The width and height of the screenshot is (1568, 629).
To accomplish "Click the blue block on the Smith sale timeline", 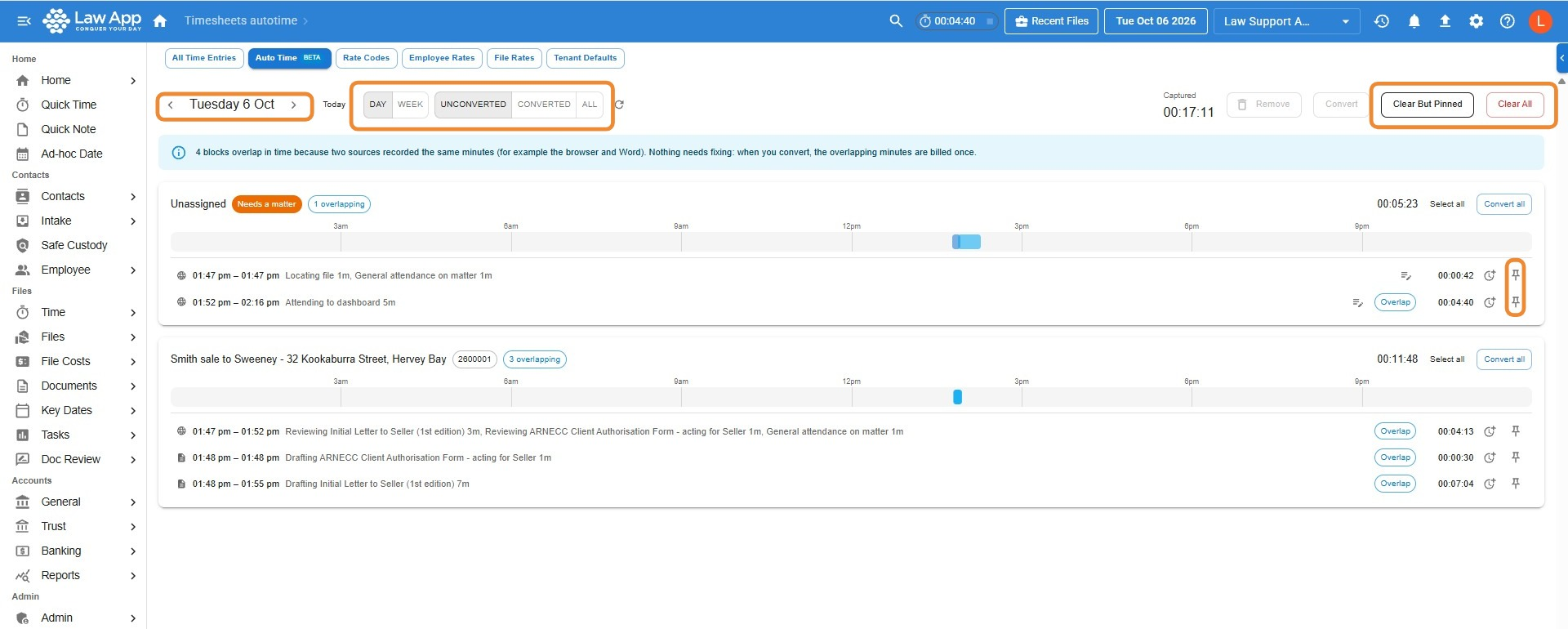I will 957,397.
